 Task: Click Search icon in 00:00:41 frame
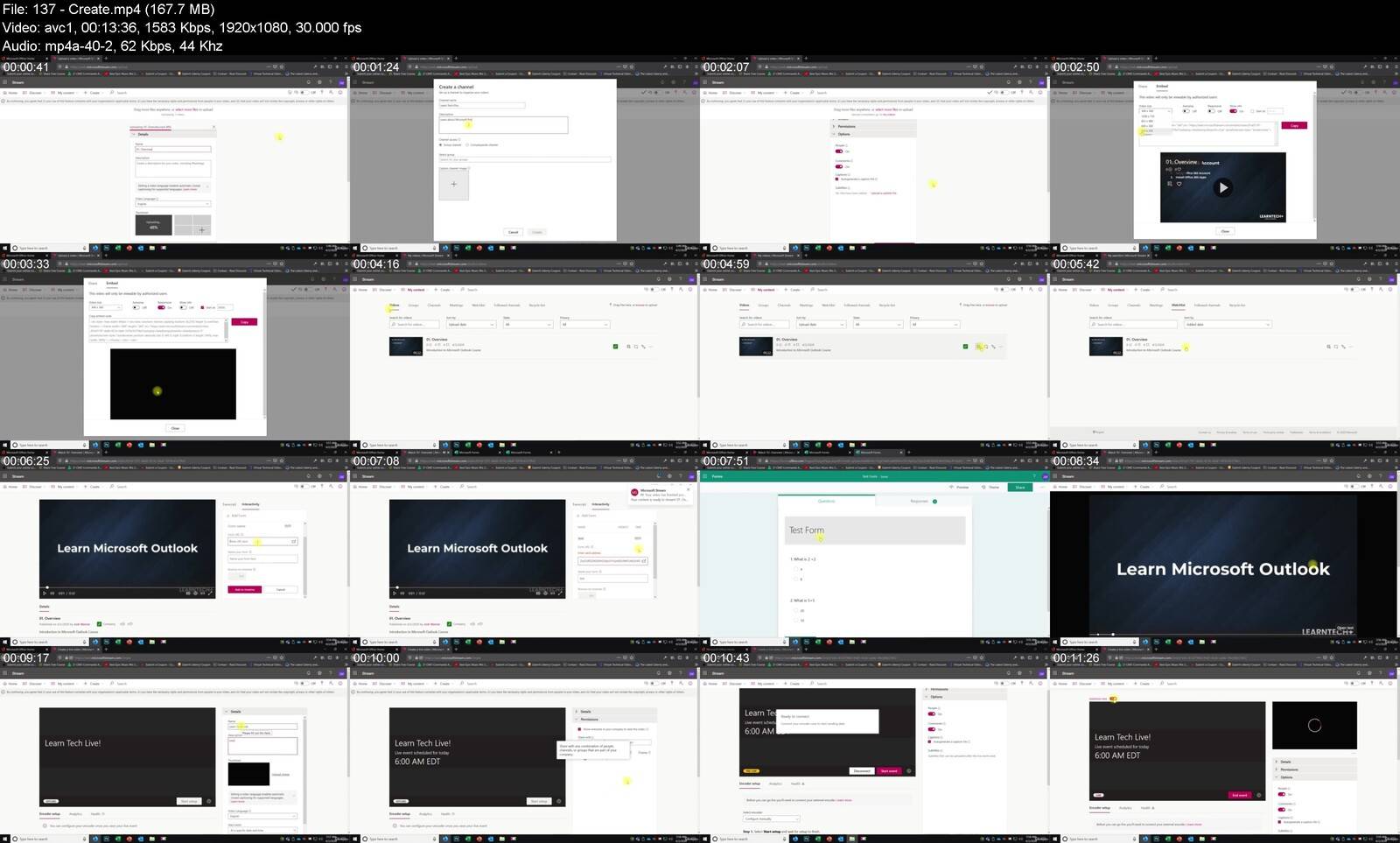[112, 93]
